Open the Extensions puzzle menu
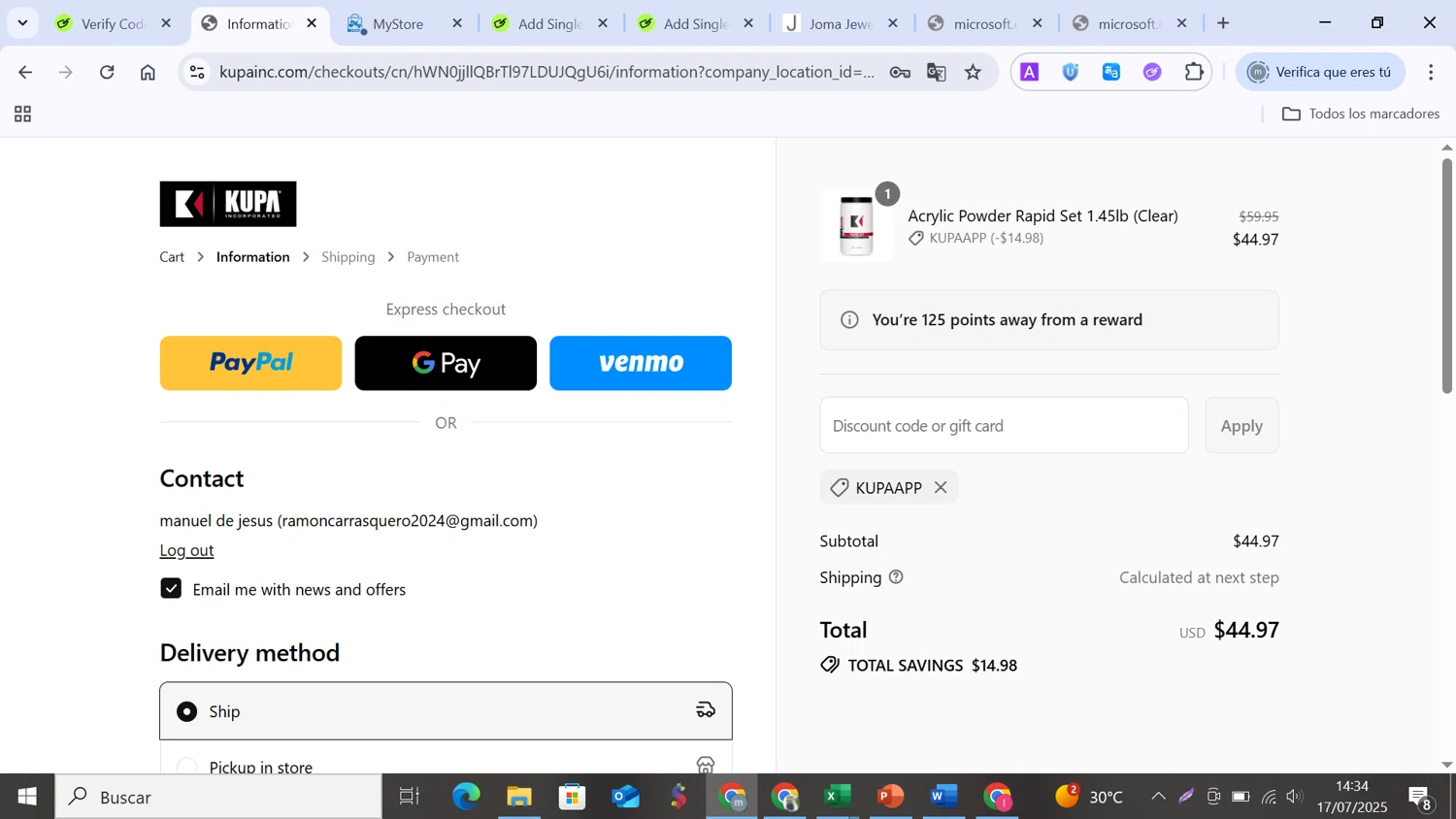 [1194, 72]
